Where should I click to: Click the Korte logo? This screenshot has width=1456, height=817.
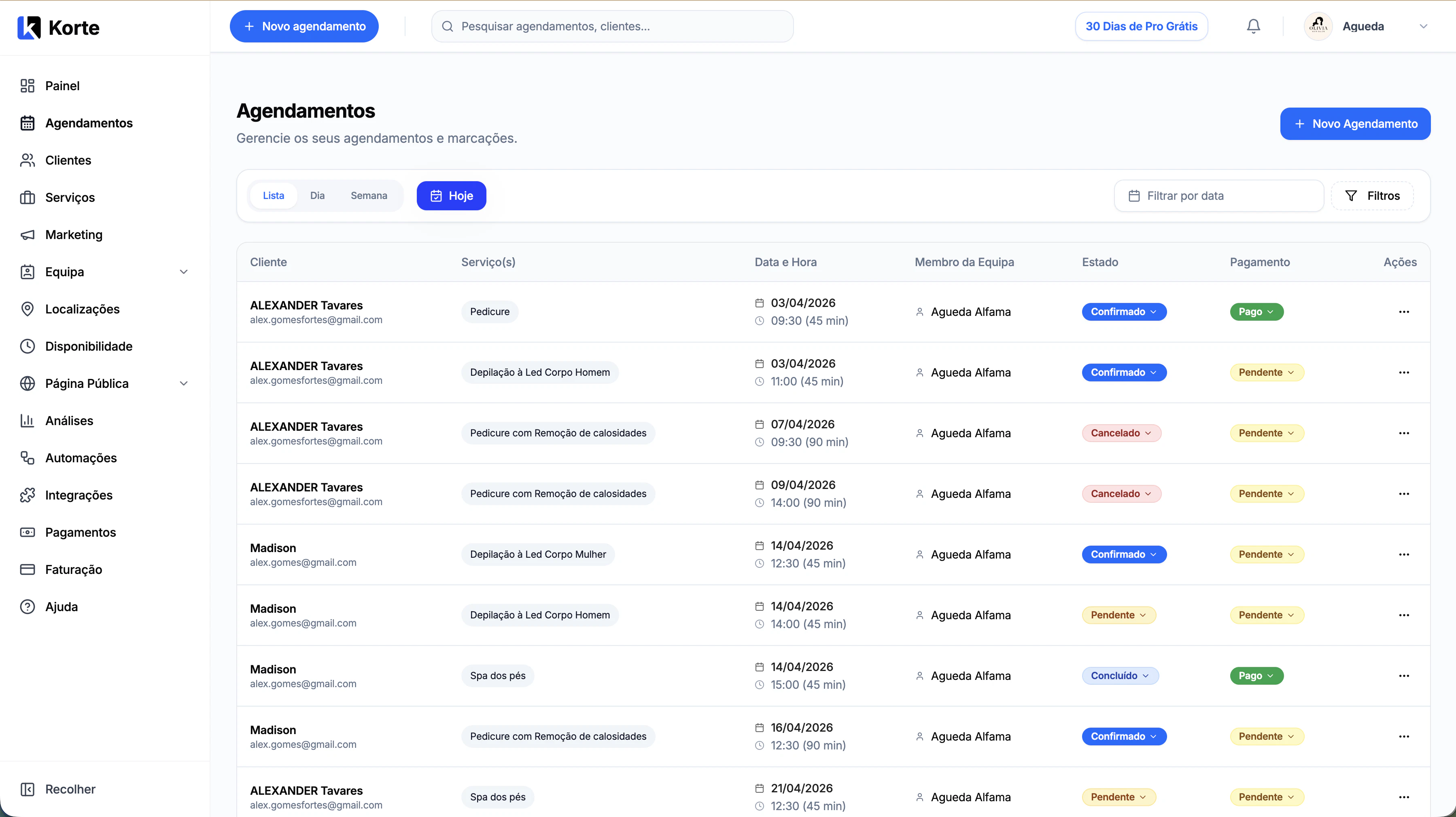pos(58,27)
